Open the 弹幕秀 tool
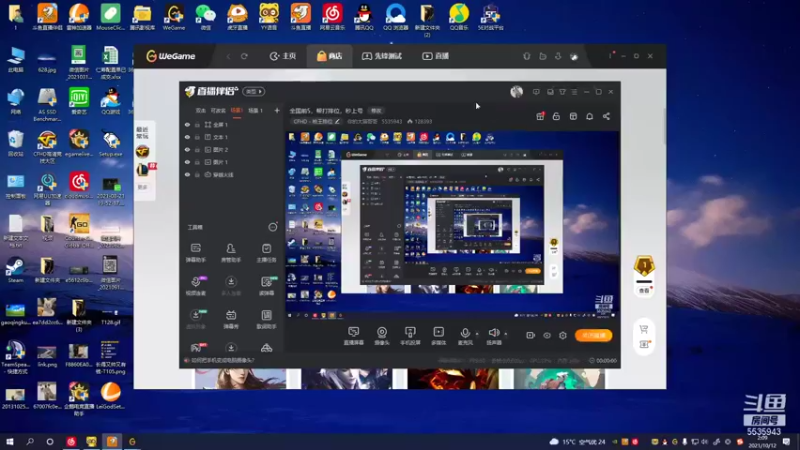The width and height of the screenshot is (800, 450). [x=231, y=319]
